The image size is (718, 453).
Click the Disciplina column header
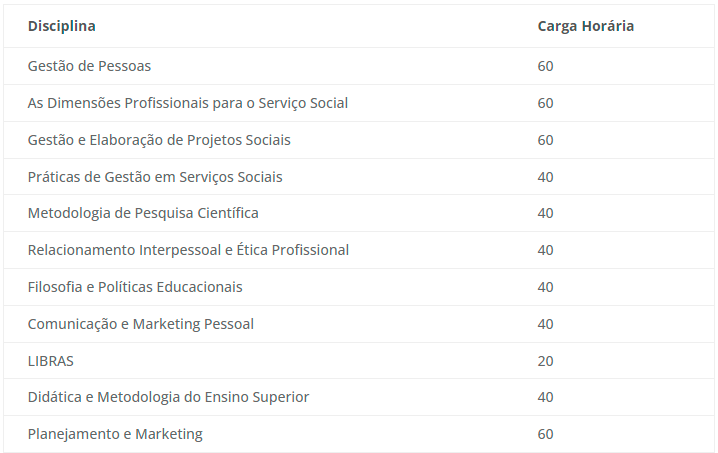click(61, 26)
